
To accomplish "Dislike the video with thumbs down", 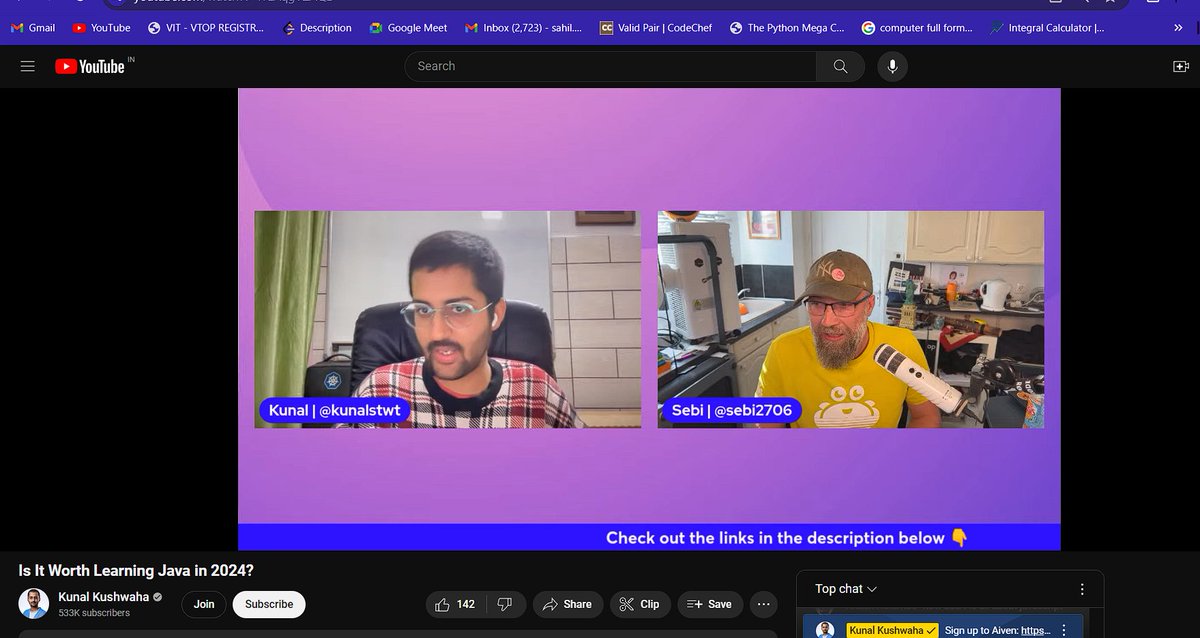I will (x=505, y=604).
